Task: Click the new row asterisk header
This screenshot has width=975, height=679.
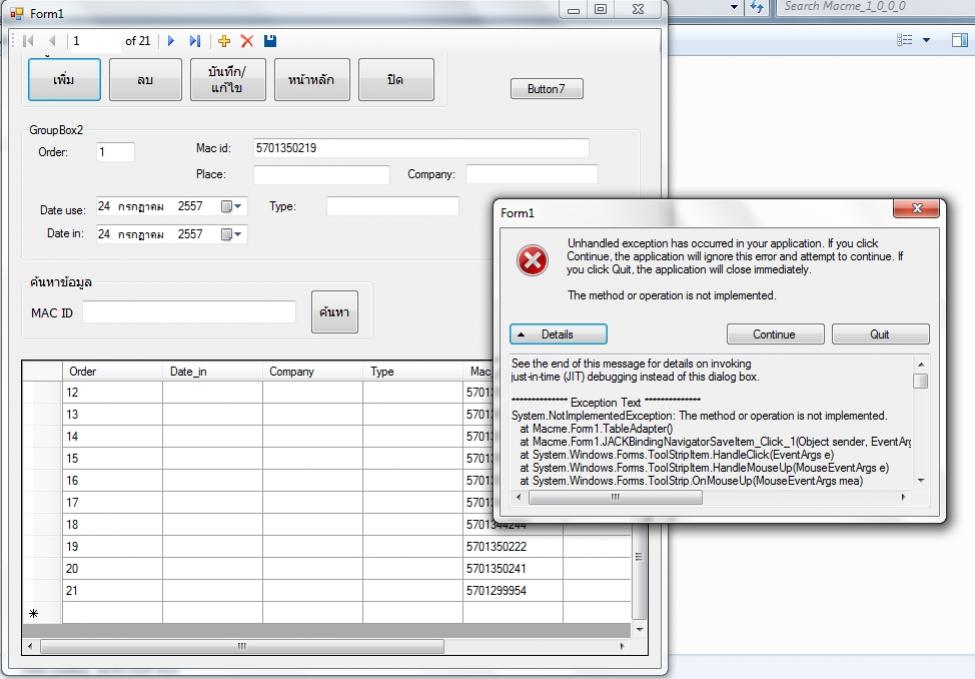Action: [x=42, y=613]
